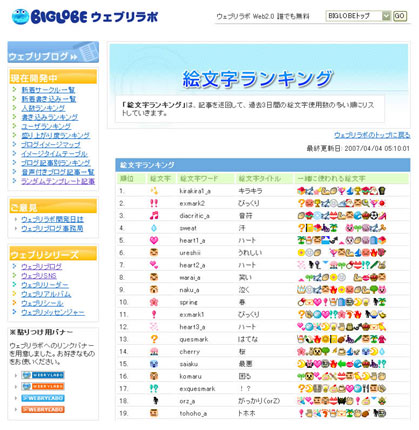Image resolution: width=419 pixels, height=430 pixels.
Task: Click the GO button
Action: tap(399, 16)
